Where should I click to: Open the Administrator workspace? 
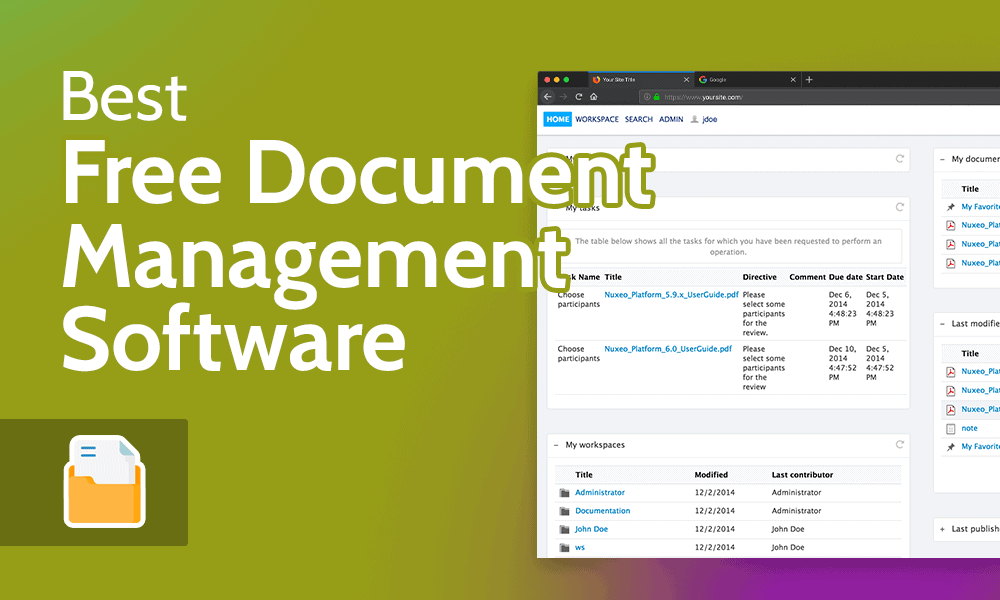(599, 492)
